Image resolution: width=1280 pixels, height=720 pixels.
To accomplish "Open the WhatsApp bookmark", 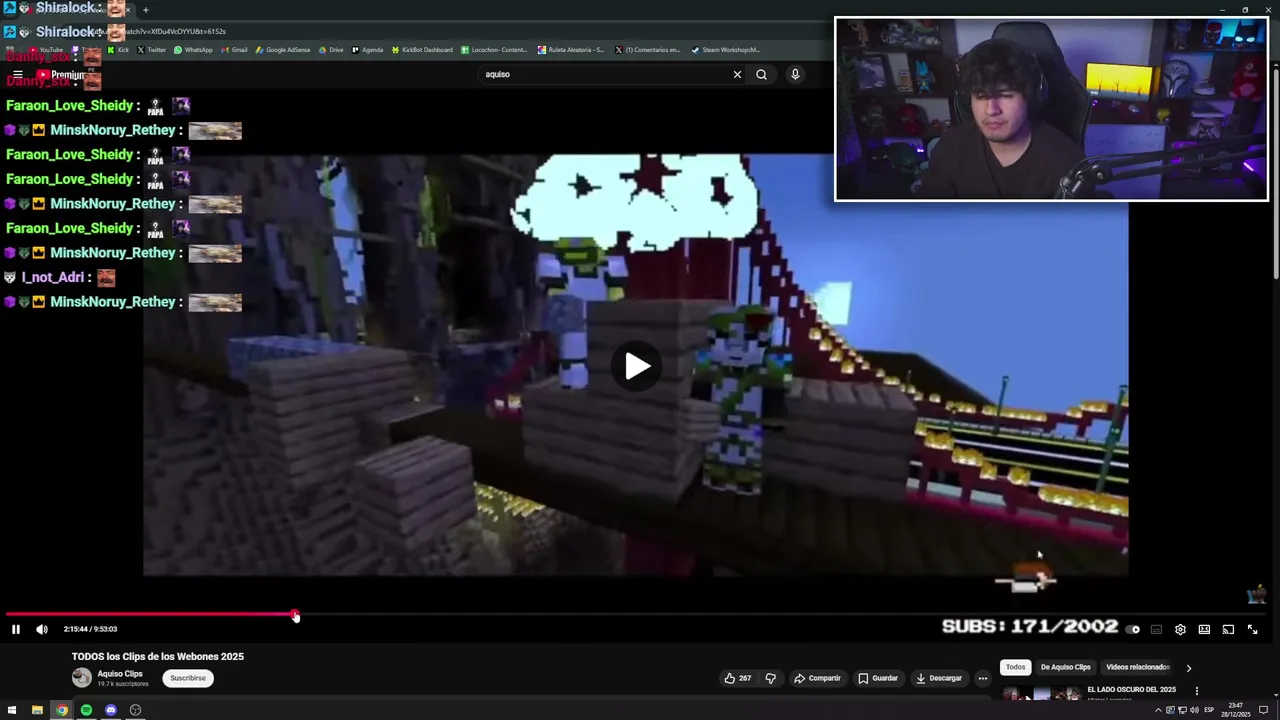I will click(193, 49).
